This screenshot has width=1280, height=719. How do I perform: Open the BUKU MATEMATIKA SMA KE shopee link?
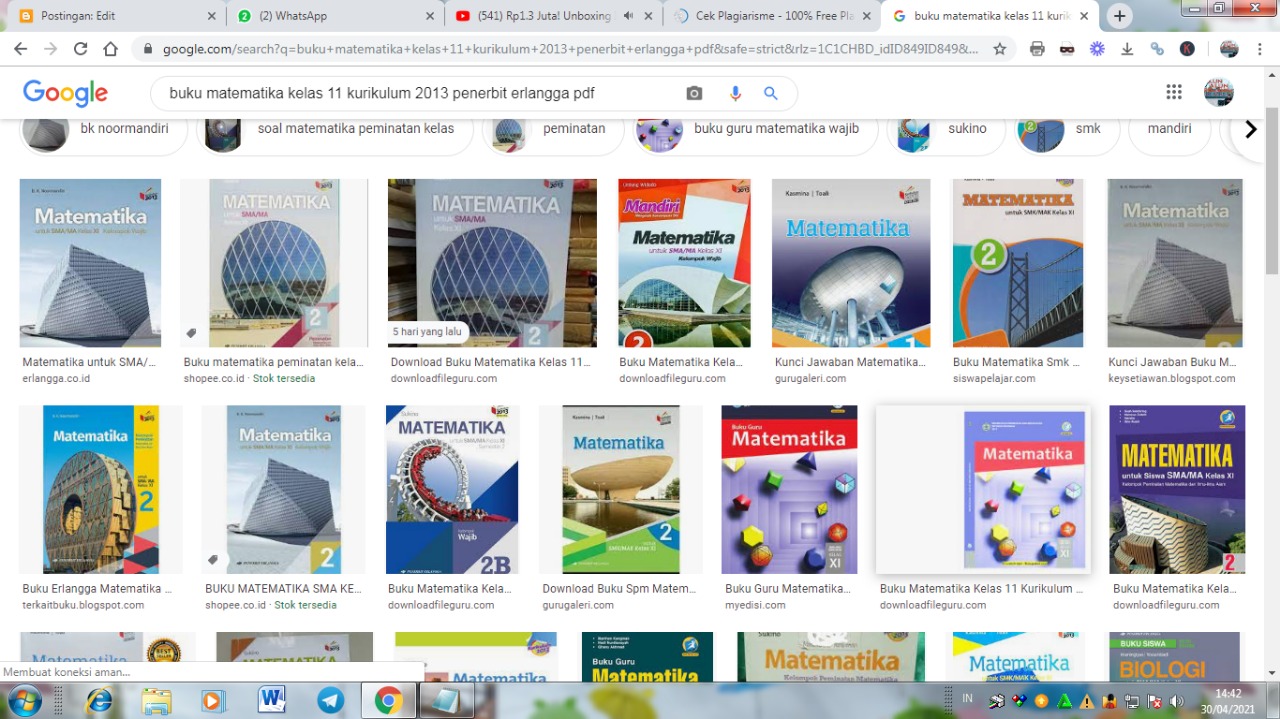(x=283, y=589)
